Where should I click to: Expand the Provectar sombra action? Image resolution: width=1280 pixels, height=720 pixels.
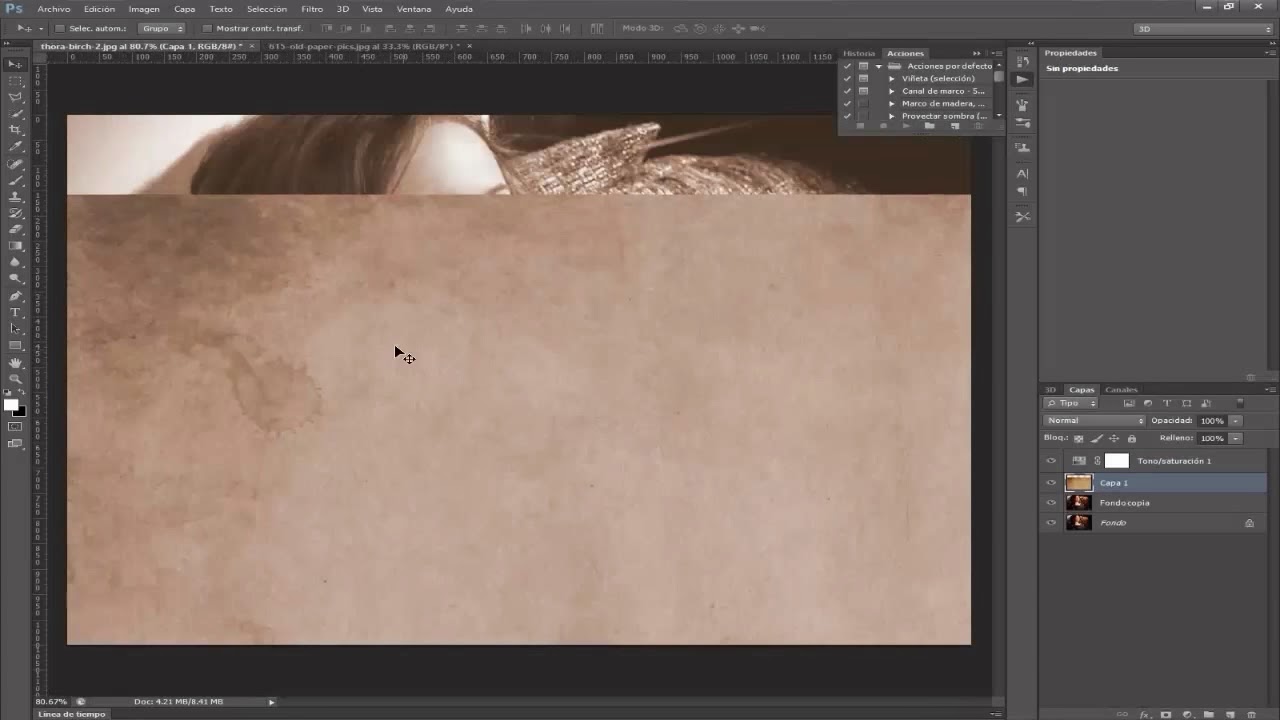pyautogui.click(x=892, y=116)
